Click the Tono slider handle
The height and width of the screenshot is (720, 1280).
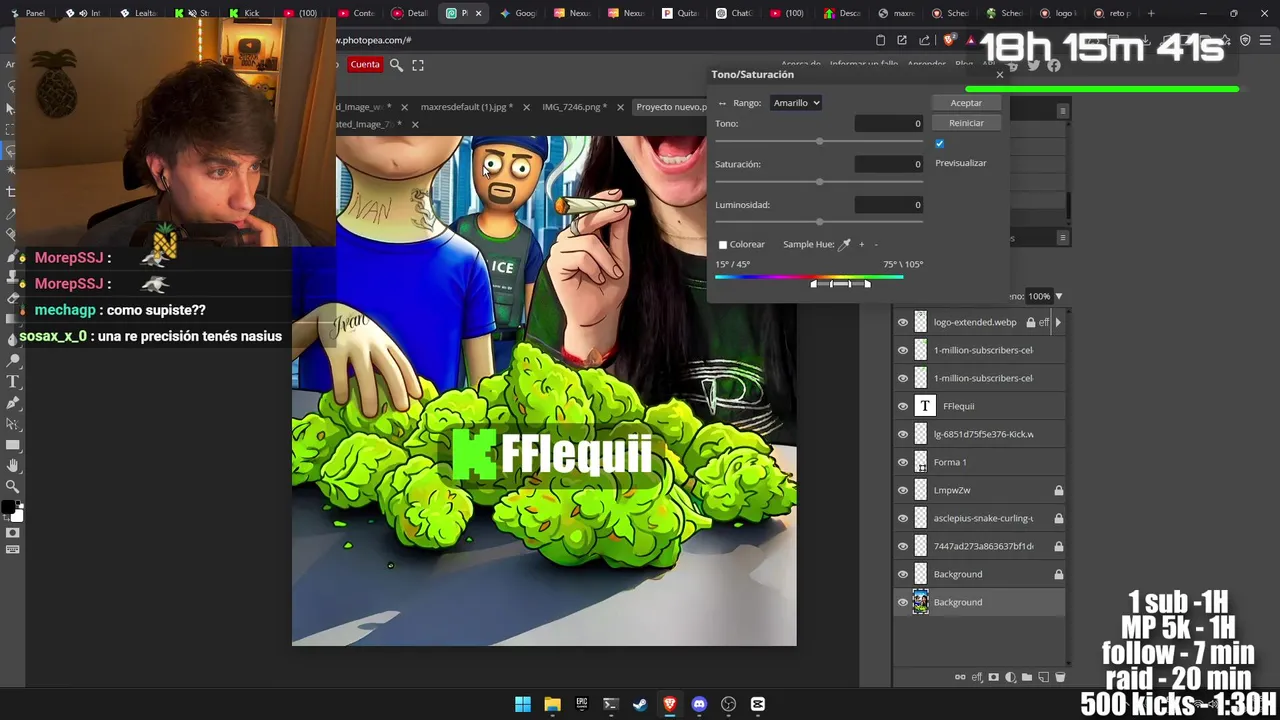[x=820, y=141]
